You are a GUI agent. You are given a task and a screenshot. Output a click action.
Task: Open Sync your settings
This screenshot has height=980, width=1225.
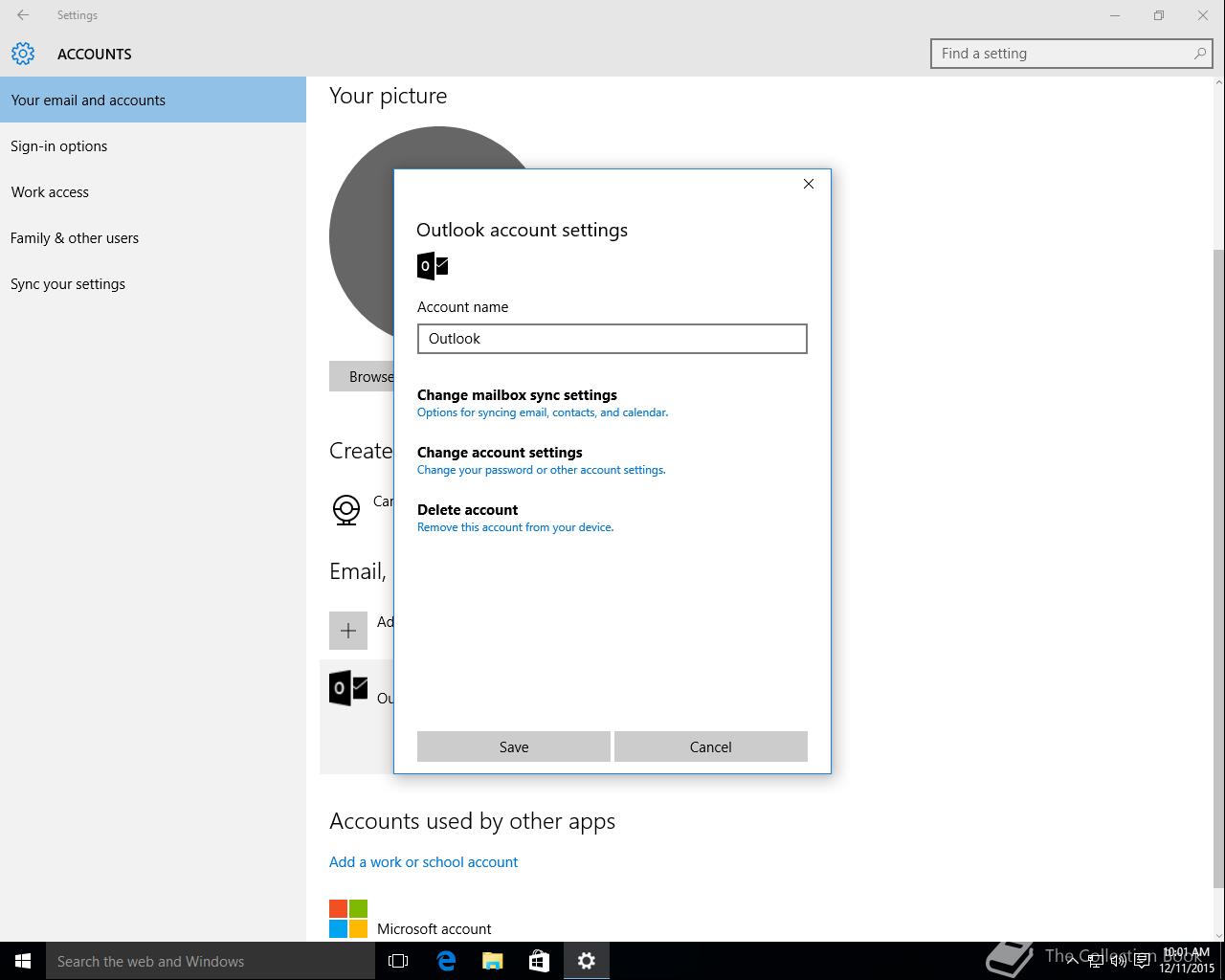(x=153, y=283)
